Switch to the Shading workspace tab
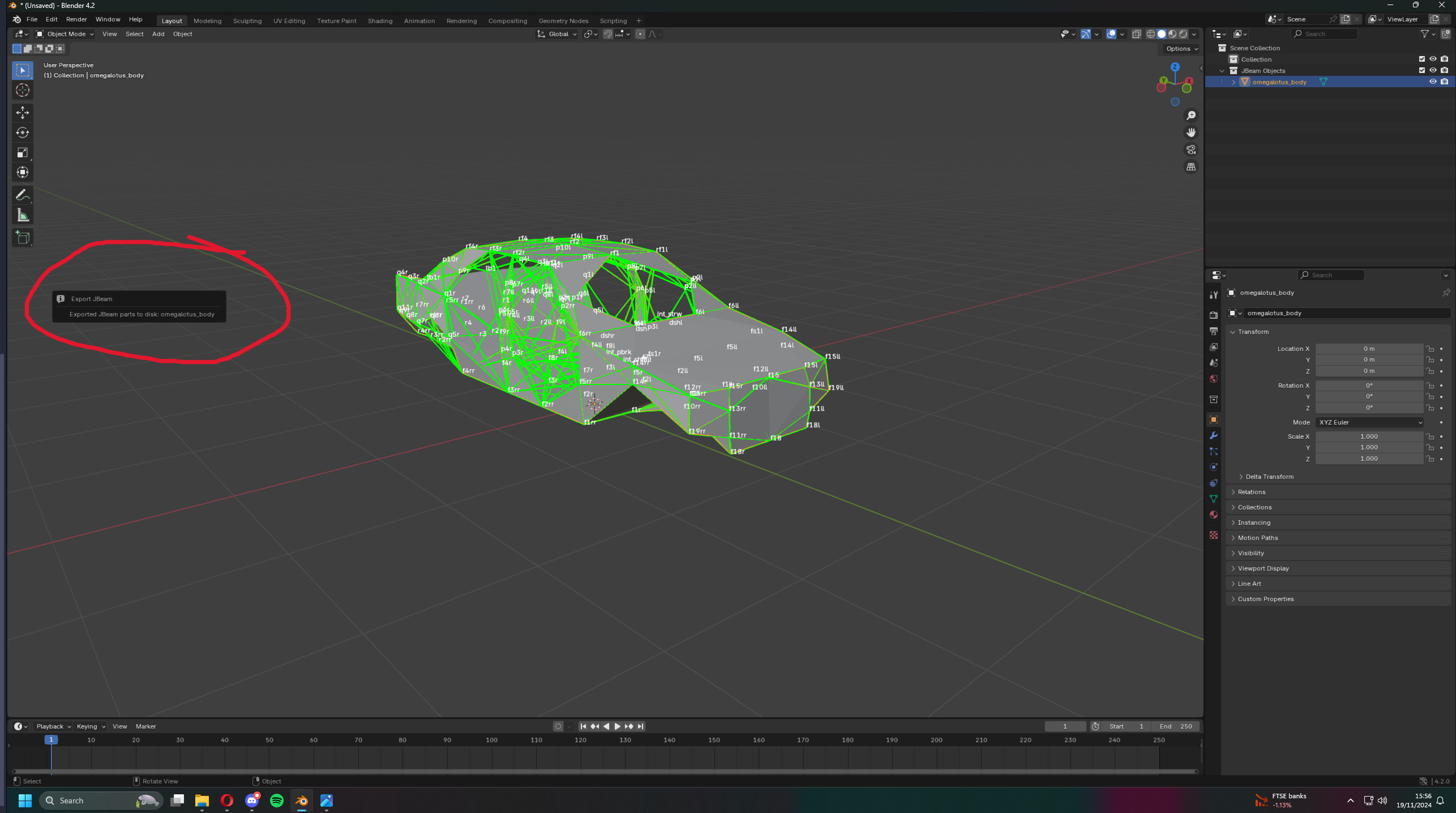 click(x=380, y=21)
